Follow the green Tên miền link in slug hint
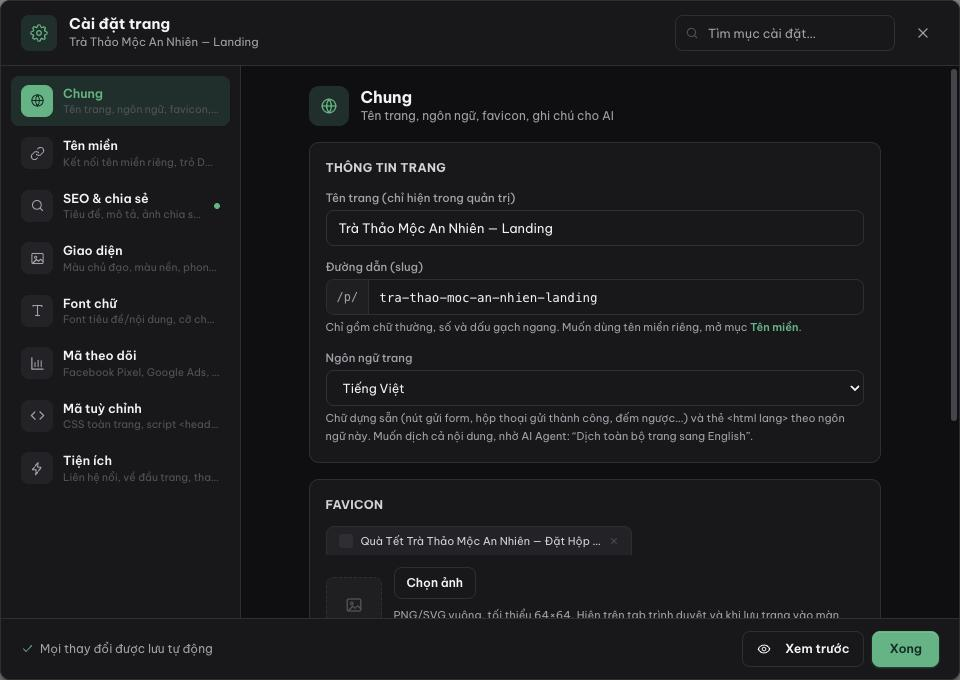The image size is (960, 680). pyautogui.click(x=774, y=327)
